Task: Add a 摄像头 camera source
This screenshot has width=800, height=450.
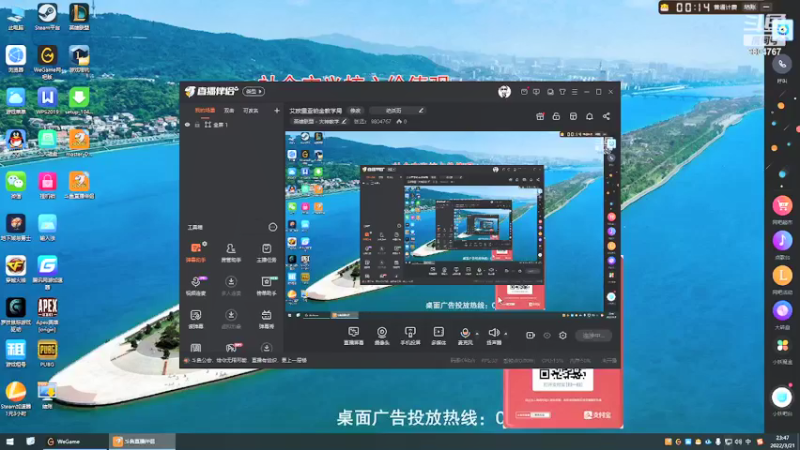Action: coord(382,336)
